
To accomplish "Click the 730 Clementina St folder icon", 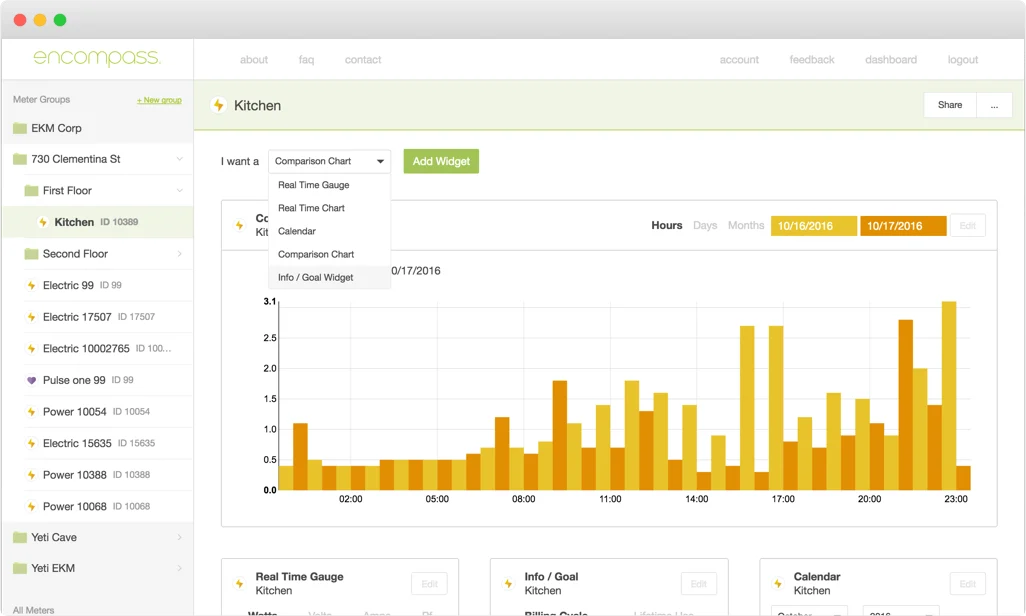I will pyautogui.click(x=20, y=159).
